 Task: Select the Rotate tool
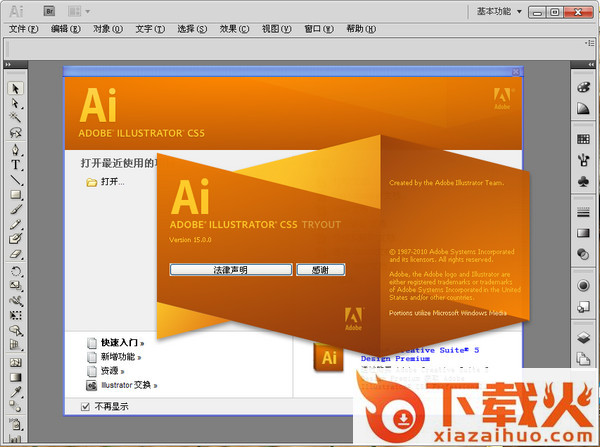[x=15, y=271]
